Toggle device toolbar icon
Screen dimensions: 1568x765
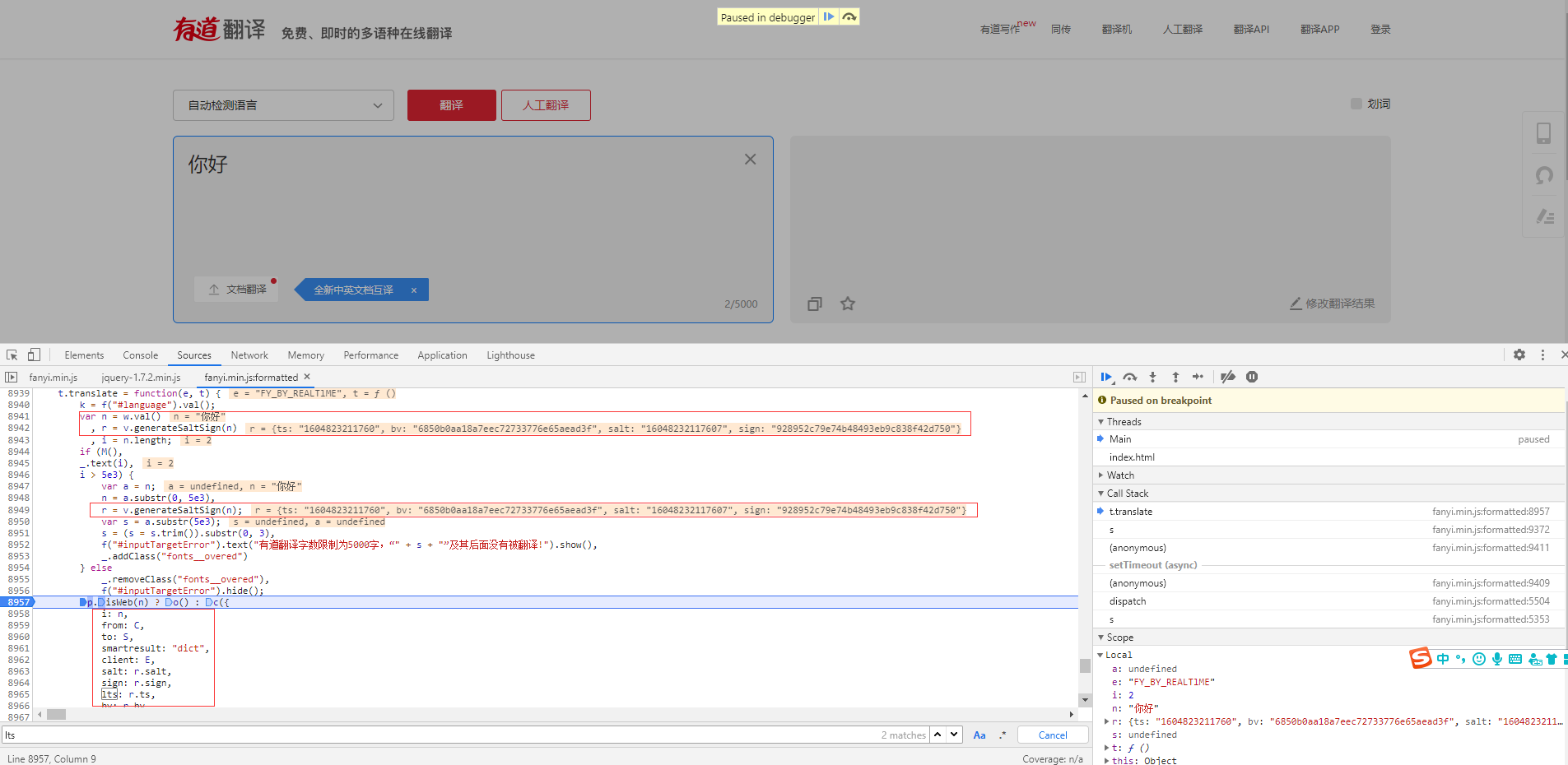click(x=34, y=355)
